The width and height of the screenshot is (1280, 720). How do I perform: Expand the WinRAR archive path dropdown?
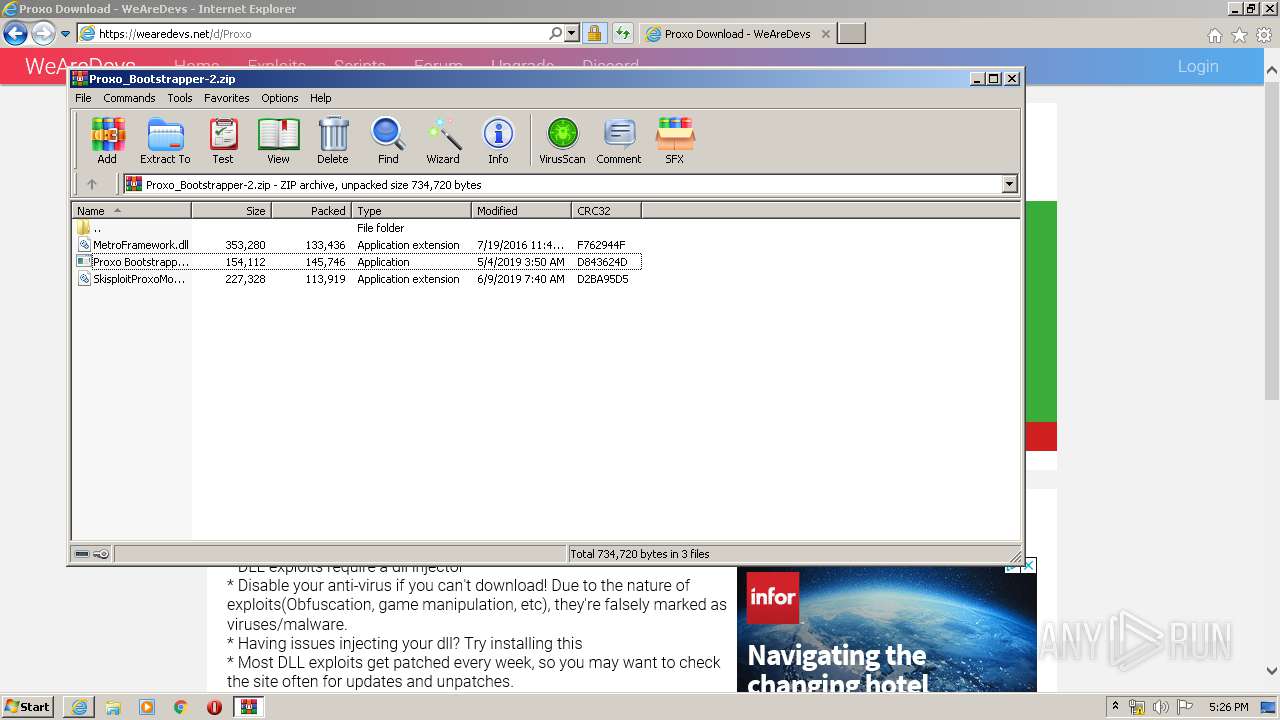pos(1009,184)
